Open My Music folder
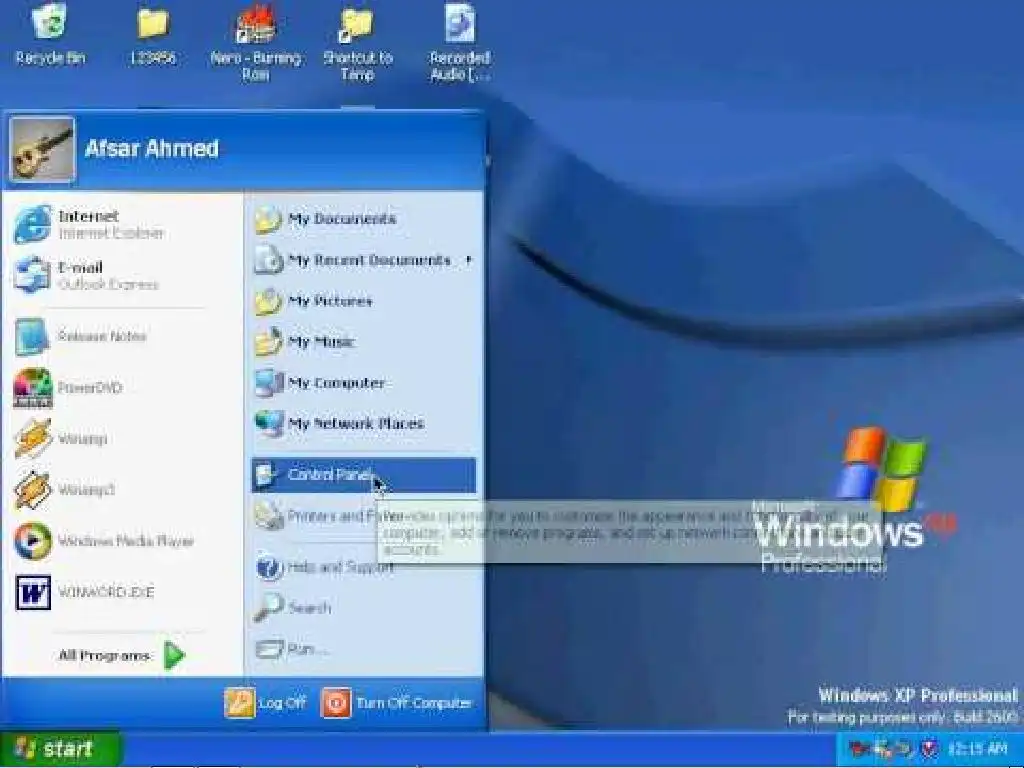Viewport: 1024px width, 768px height. pos(304,342)
